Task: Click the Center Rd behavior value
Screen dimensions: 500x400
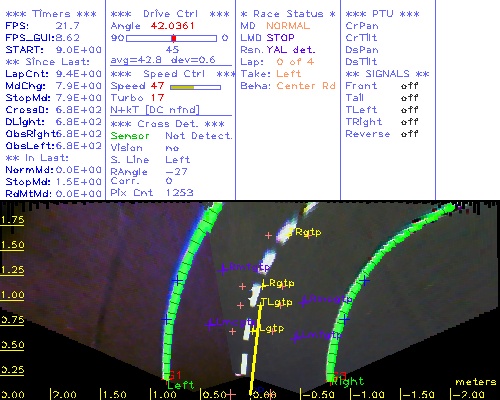Action: 306,86
